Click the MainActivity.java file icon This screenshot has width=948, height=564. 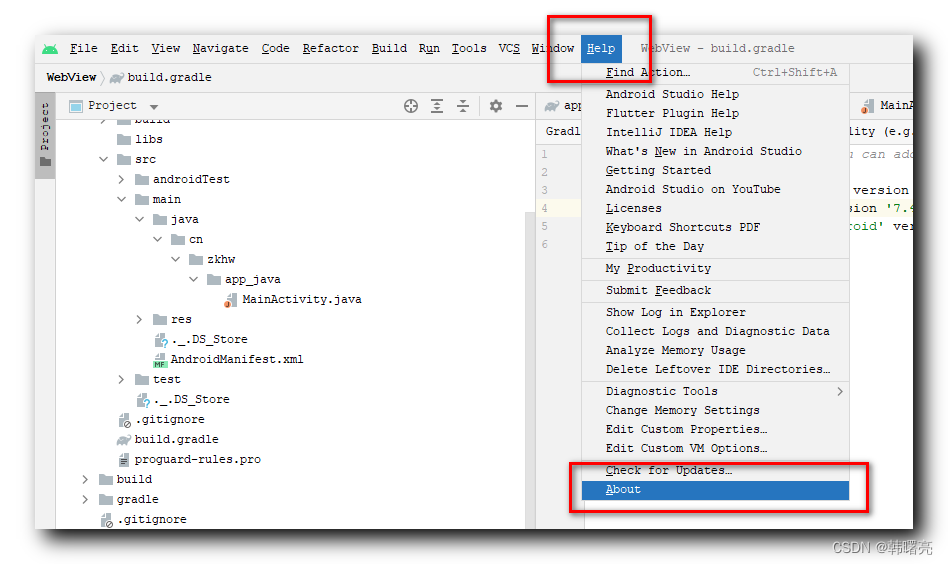230,300
